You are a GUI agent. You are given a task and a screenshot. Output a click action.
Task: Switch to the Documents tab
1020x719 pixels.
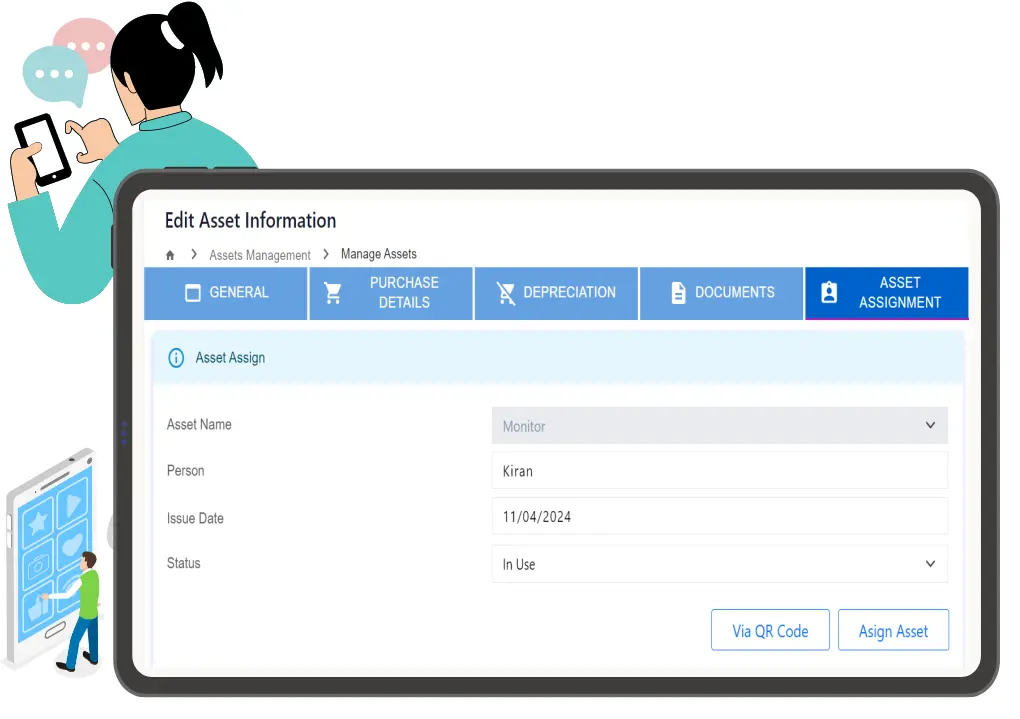pyautogui.click(x=721, y=293)
